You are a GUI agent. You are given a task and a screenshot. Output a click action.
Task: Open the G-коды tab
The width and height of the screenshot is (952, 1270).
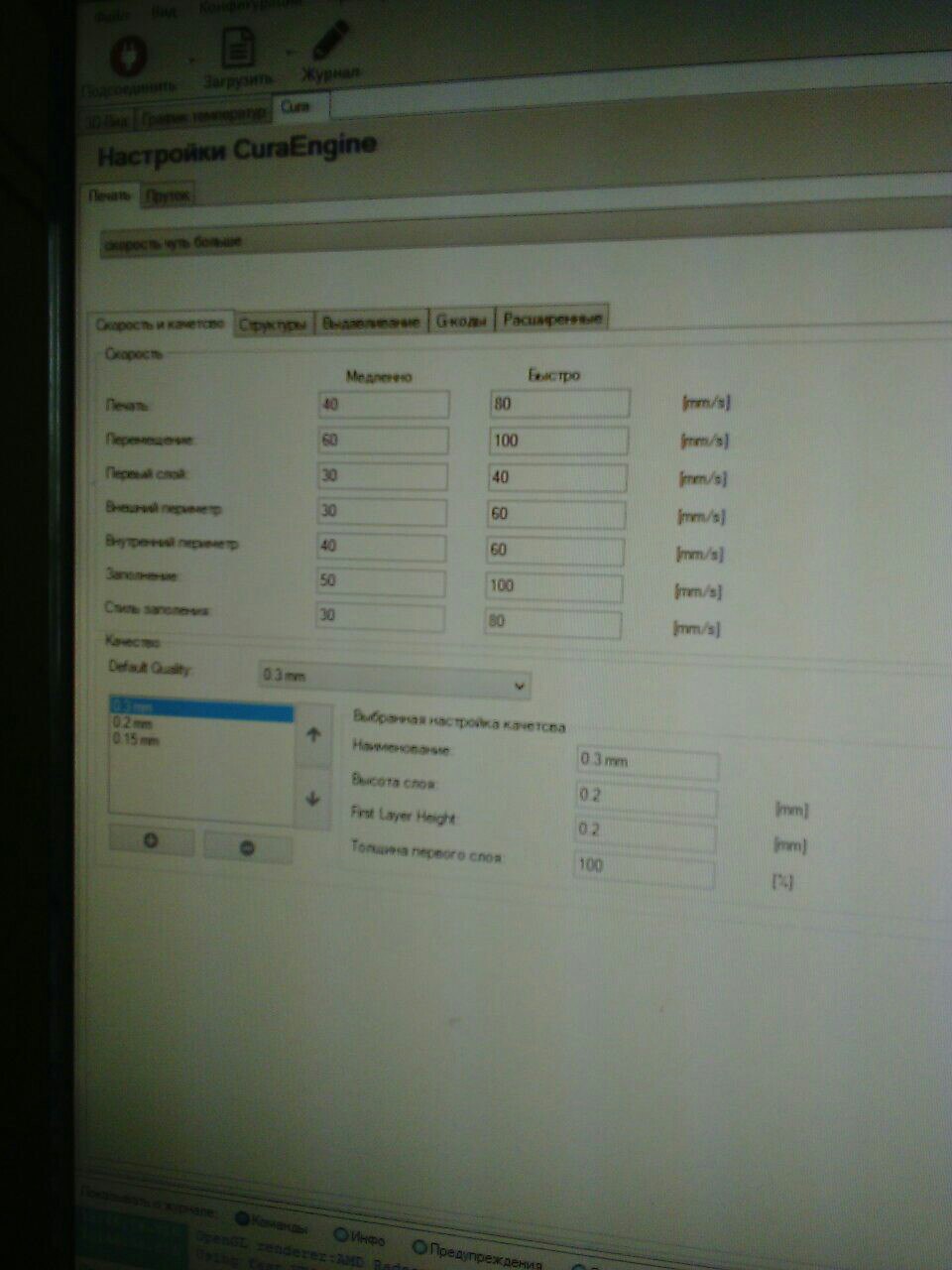pos(461,320)
